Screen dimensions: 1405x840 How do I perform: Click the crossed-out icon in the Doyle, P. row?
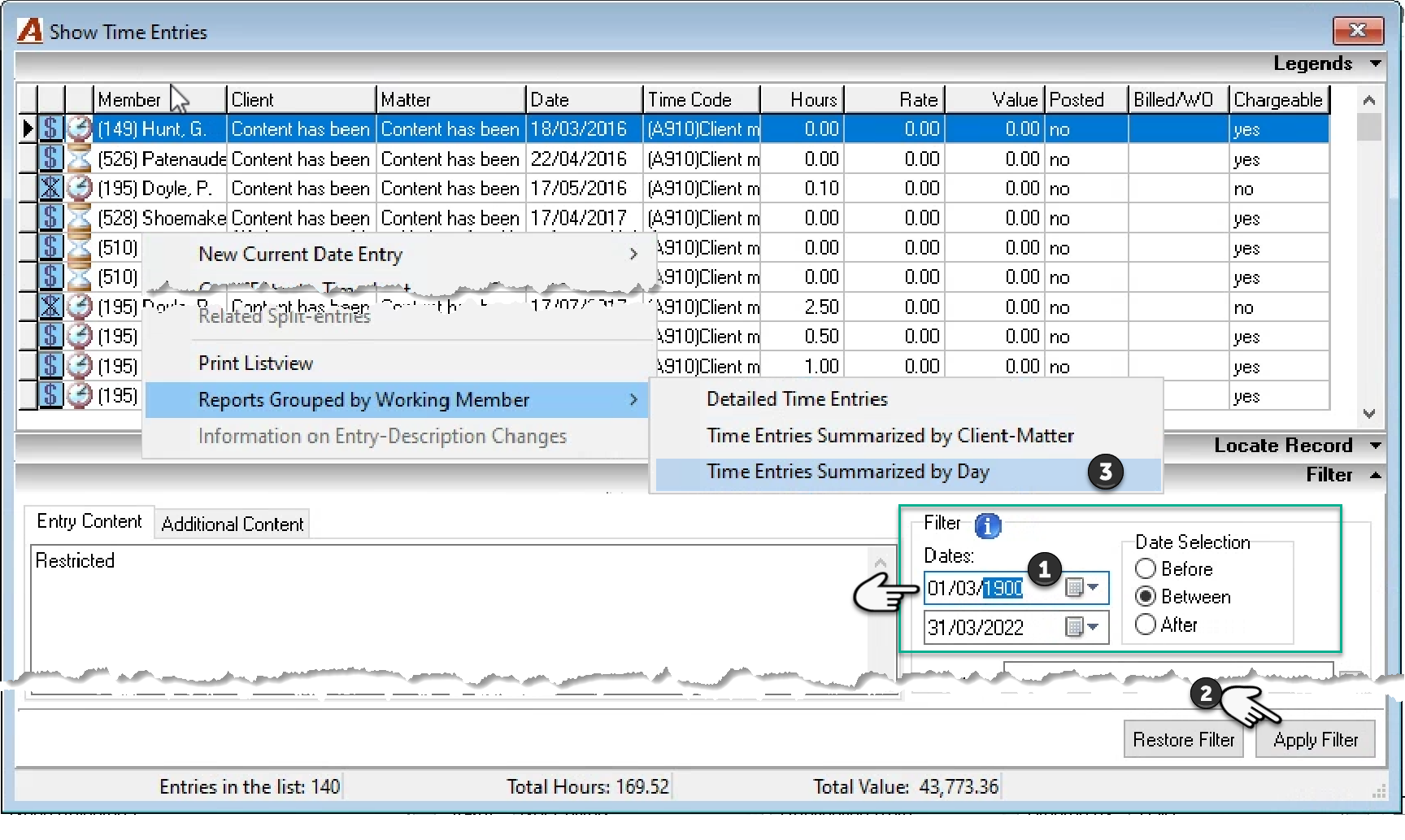coord(51,188)
